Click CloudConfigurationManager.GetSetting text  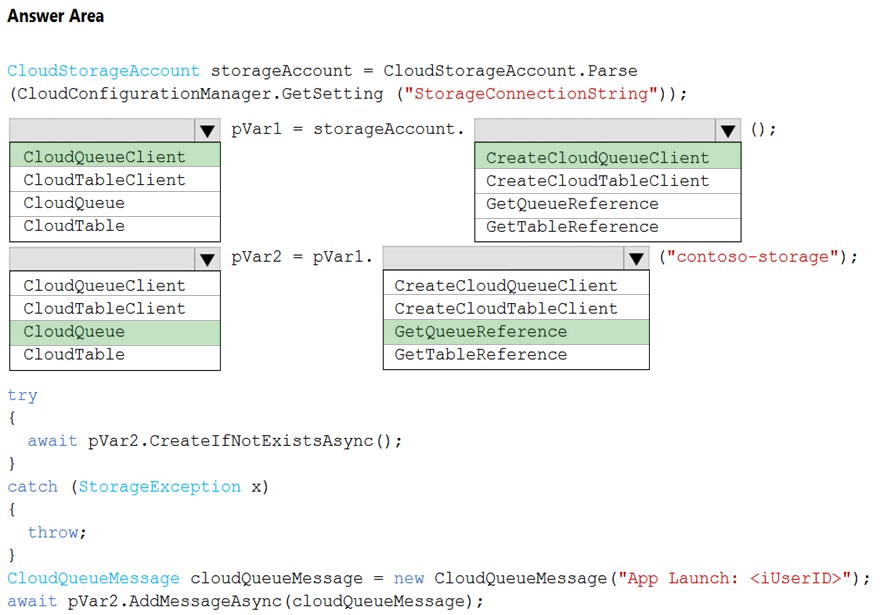coord(200,94)
